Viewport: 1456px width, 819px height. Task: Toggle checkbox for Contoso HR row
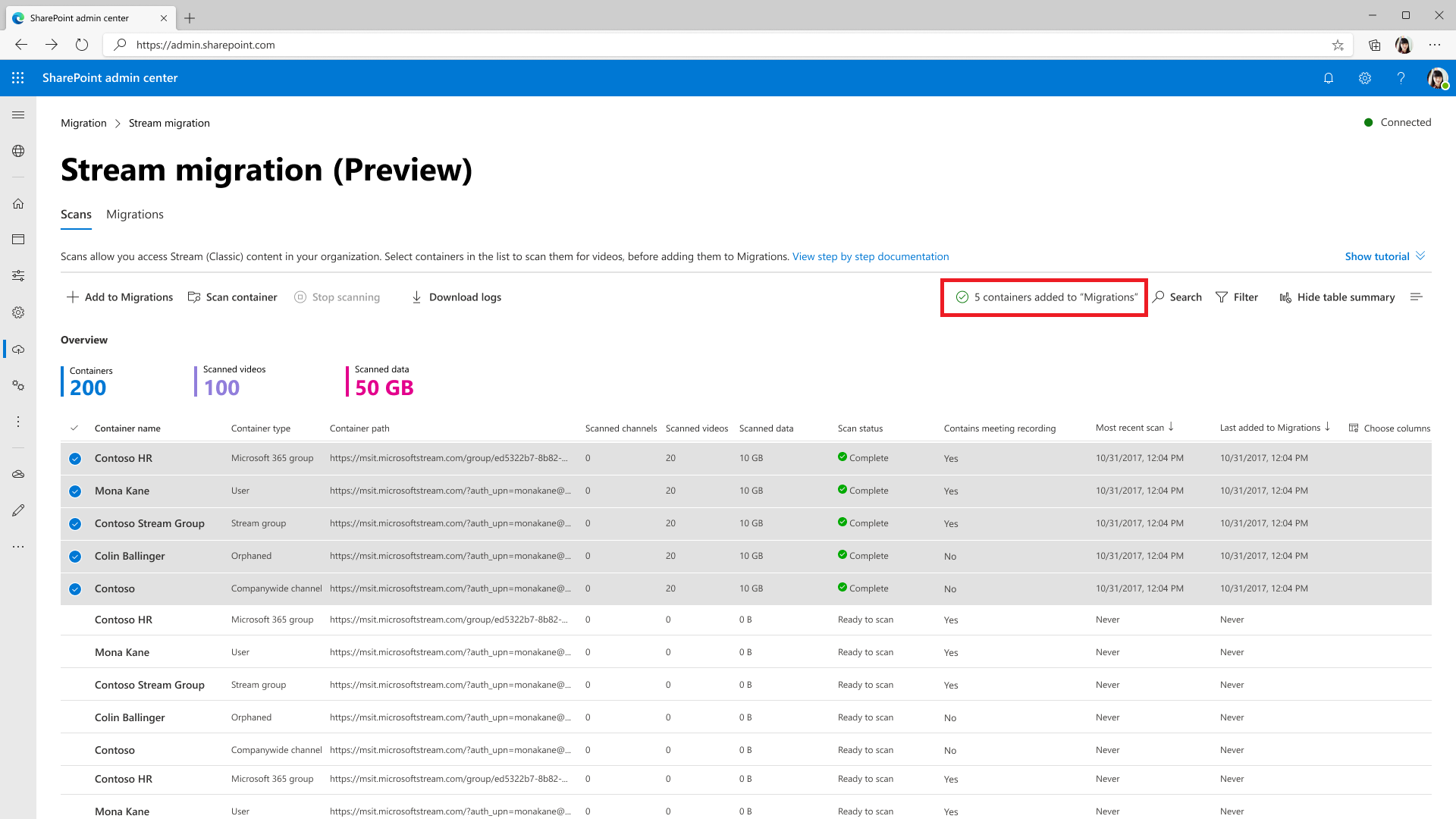[x=75, y=458]
